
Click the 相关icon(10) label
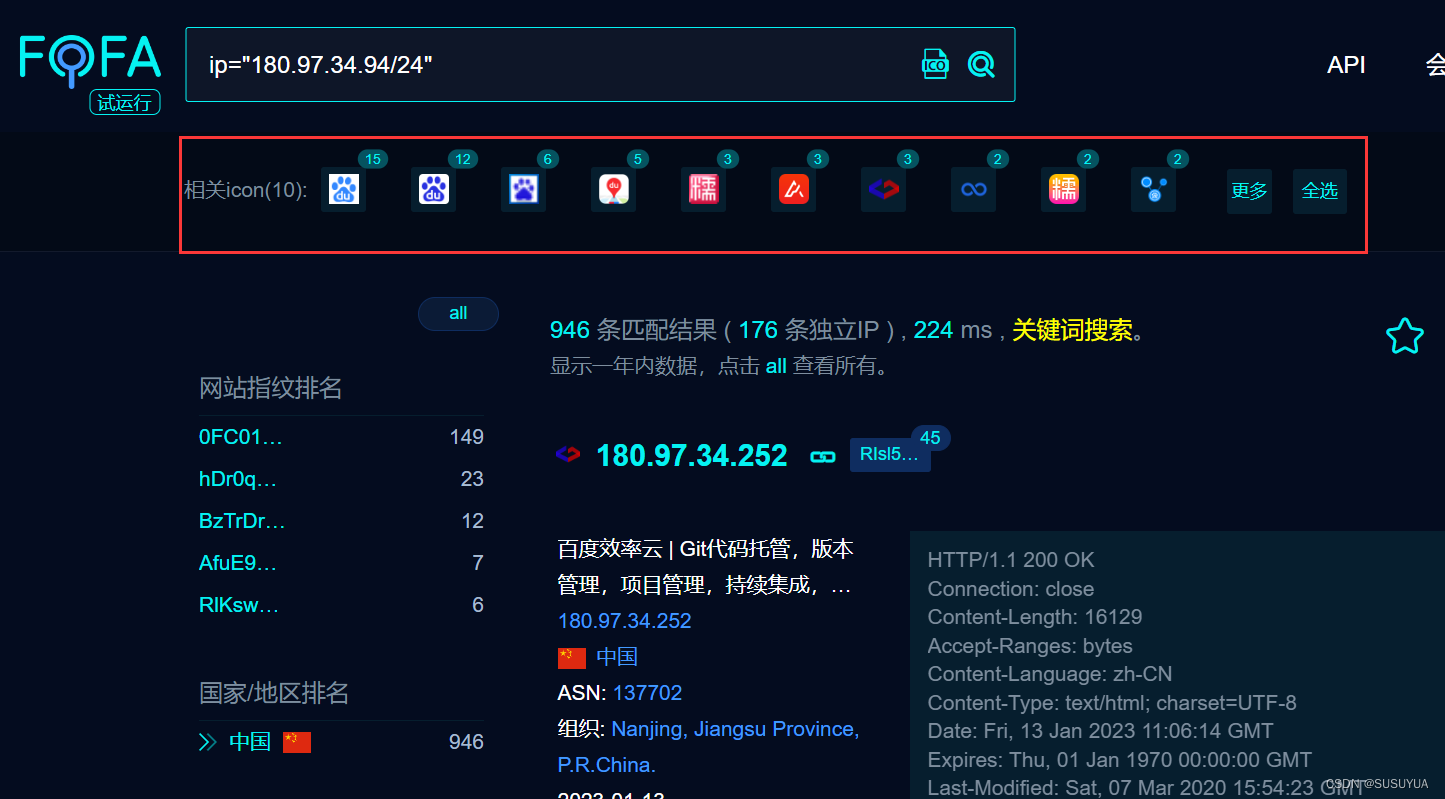(x=245, y=190)
